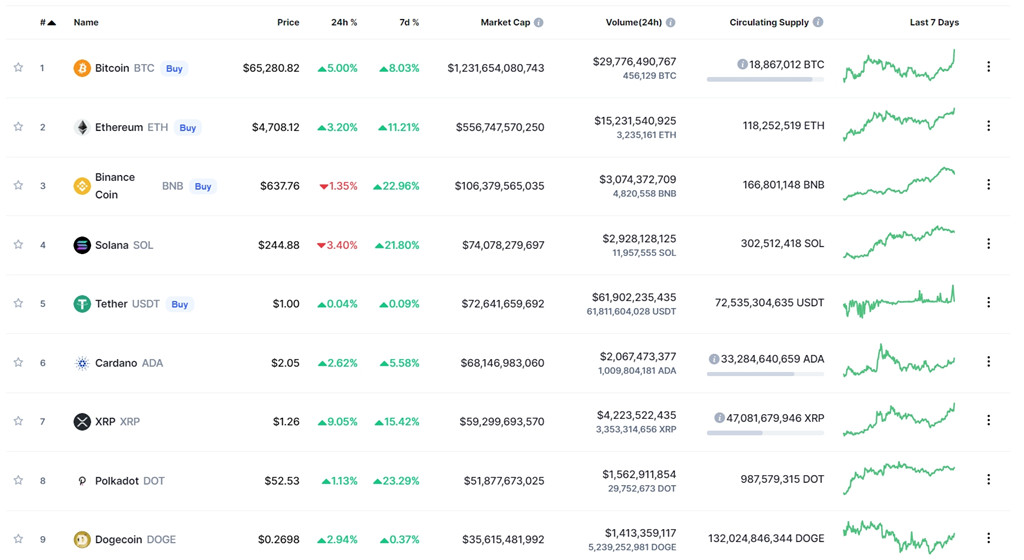Viewport: 1024px width, 560px height.
Task: Open Market Cap info tooltip icon
Action: (538, 22)
